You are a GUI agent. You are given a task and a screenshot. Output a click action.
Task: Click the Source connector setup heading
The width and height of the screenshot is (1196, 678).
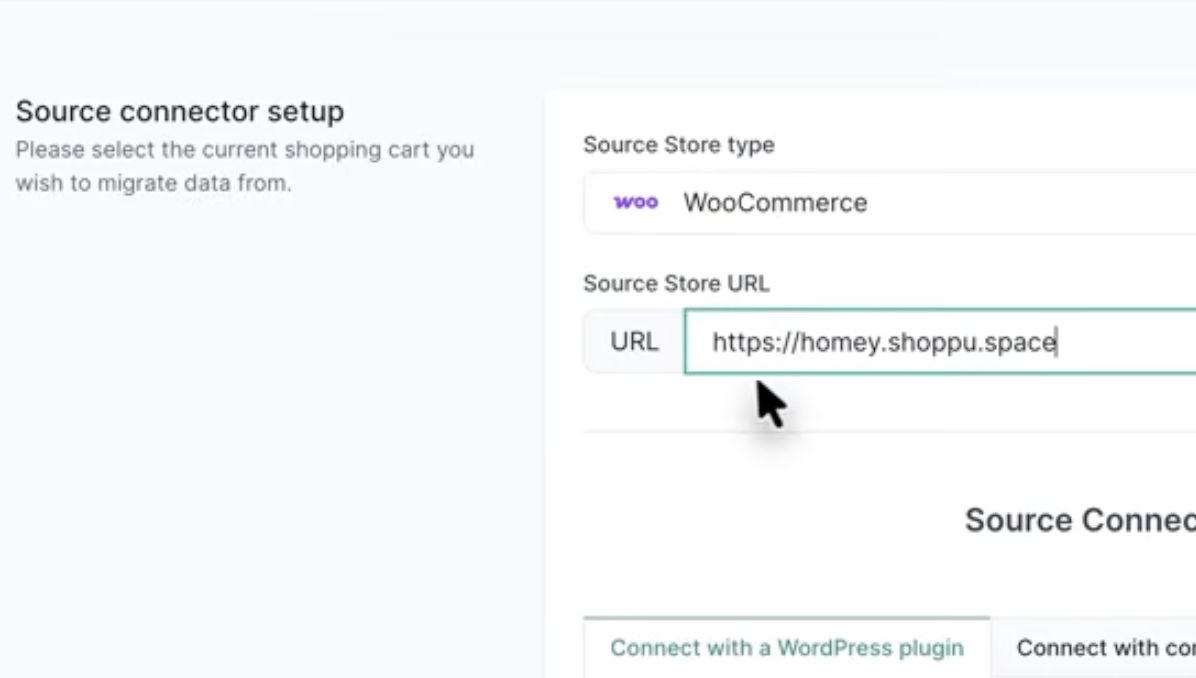click(x=180, y=111)
